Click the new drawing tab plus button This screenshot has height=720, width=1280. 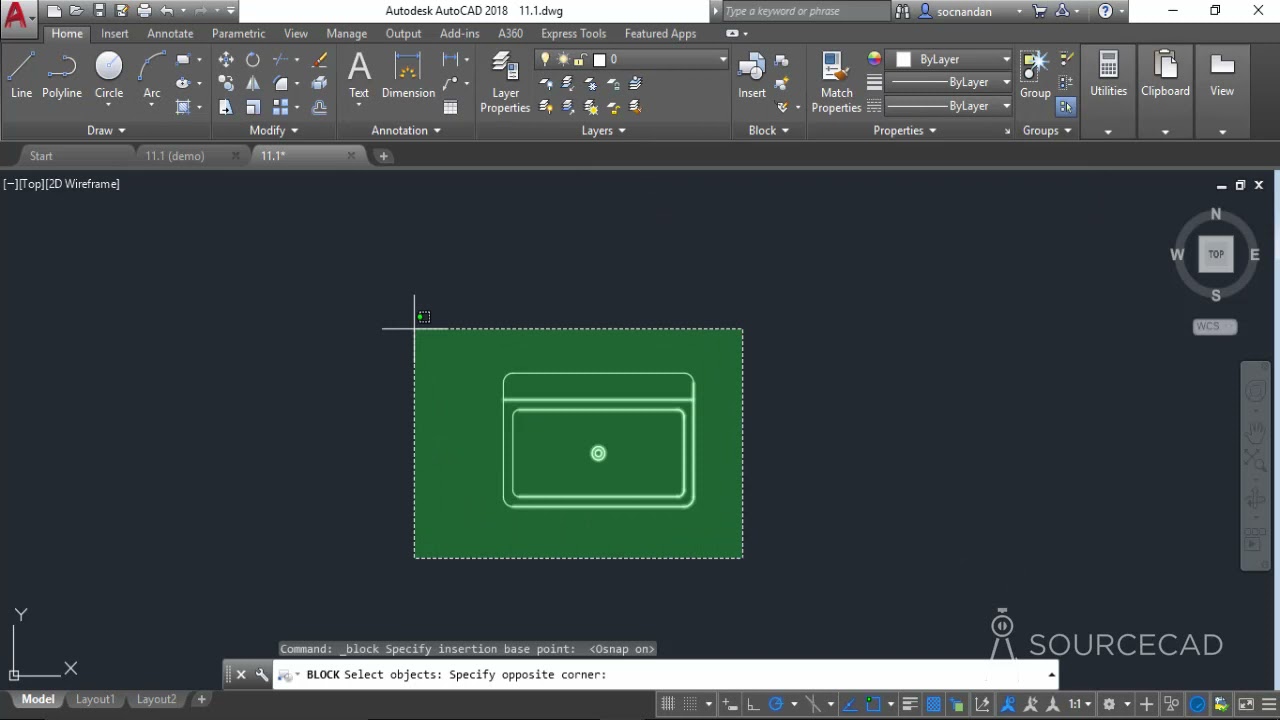[383, 156]
